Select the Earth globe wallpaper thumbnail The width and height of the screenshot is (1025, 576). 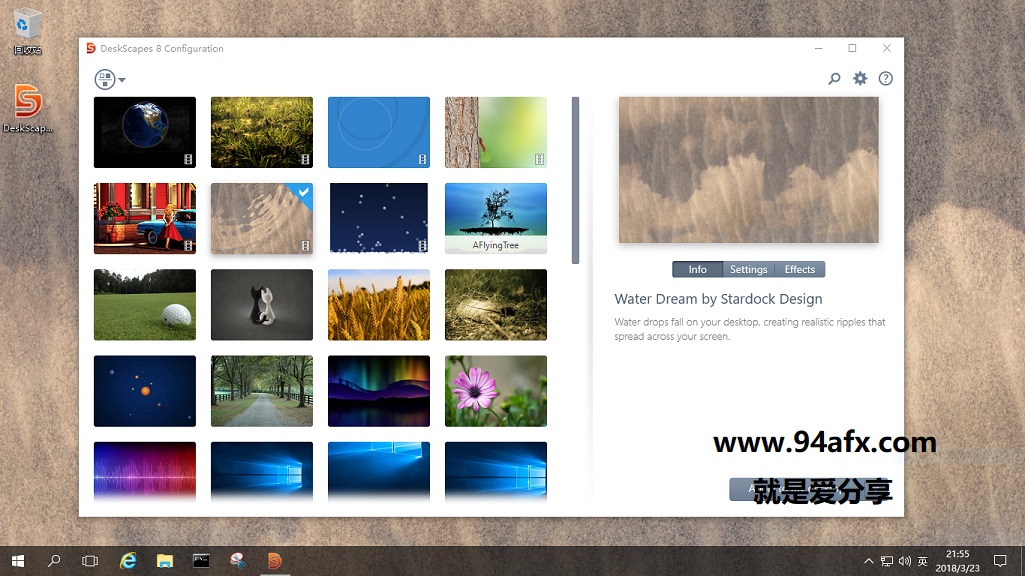[144, 132]
